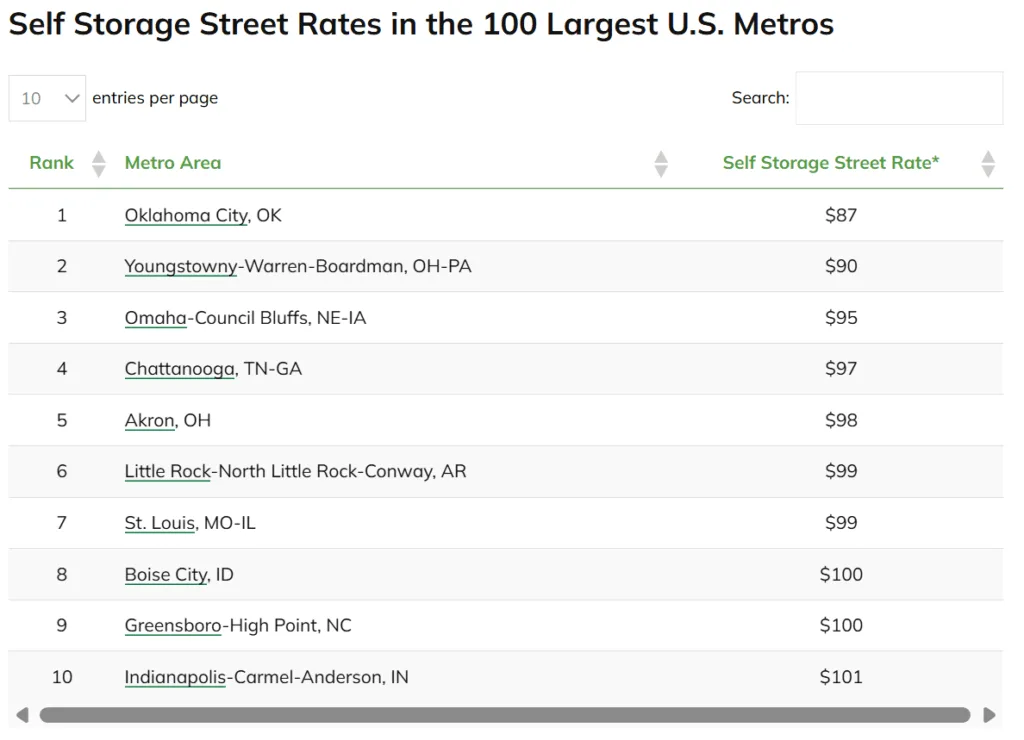Open the Akron link
Viewport: 1024px width, 740px height.
(x=148, y=420)
